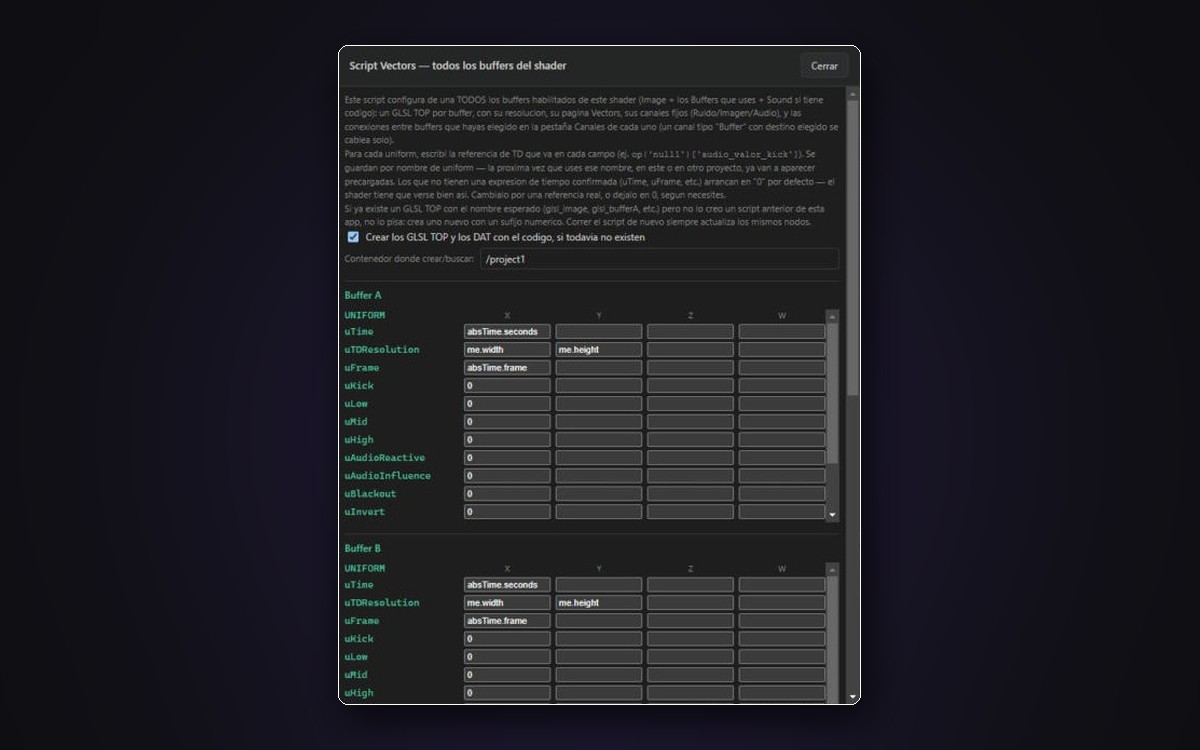
Task: Click Buffer B table scroll-up arrow
Action: 833,569
